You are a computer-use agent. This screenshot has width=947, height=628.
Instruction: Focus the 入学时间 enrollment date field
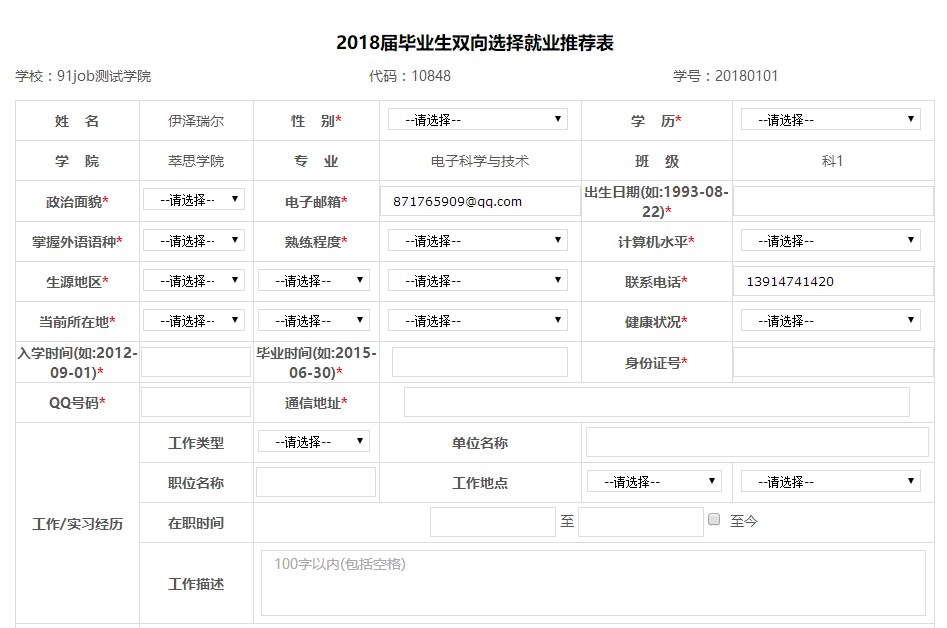(196, 362)
